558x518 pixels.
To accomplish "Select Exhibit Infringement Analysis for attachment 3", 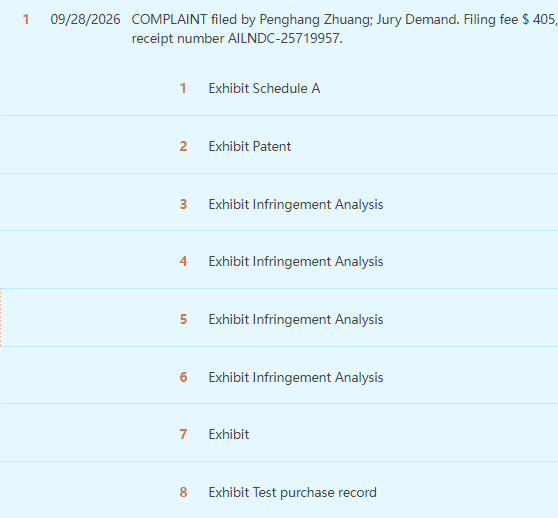I will pyautogui.click(x=296, y=204).
